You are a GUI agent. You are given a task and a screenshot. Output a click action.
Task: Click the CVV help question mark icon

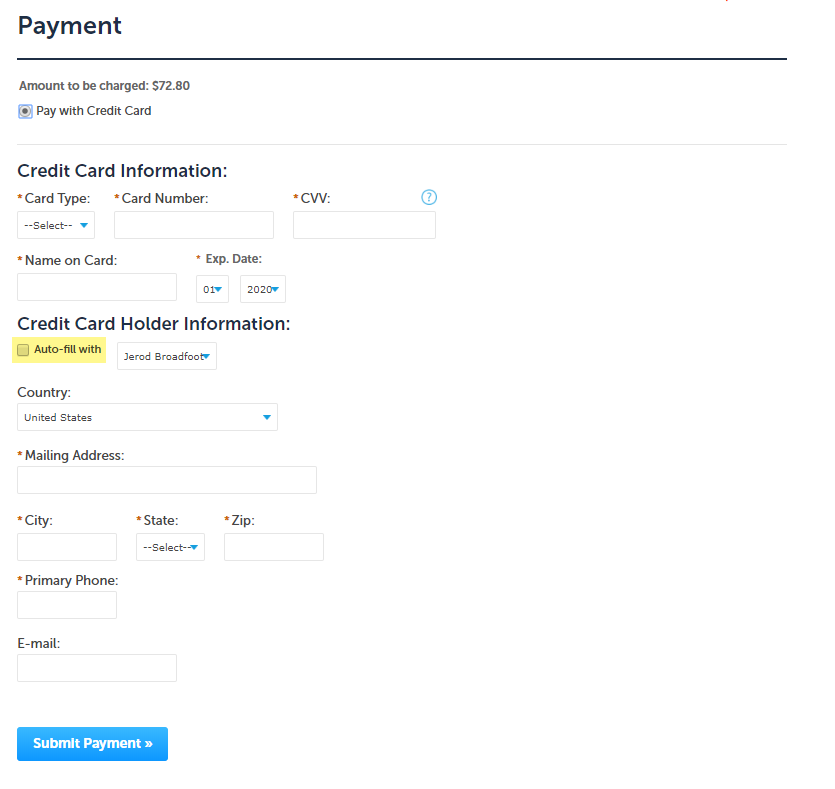point(430,197)
